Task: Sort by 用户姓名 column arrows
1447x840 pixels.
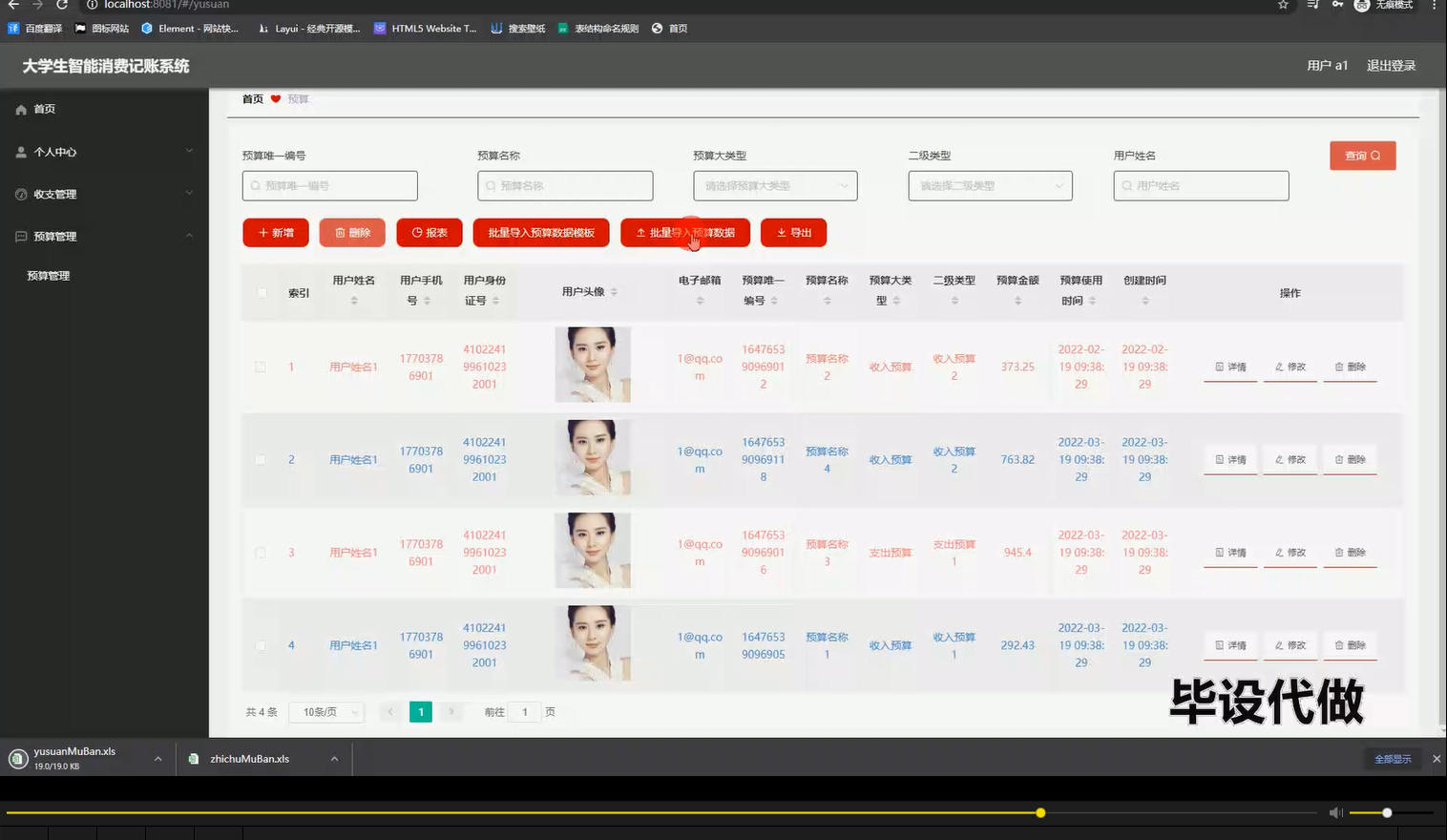Action: click(354, 301)
